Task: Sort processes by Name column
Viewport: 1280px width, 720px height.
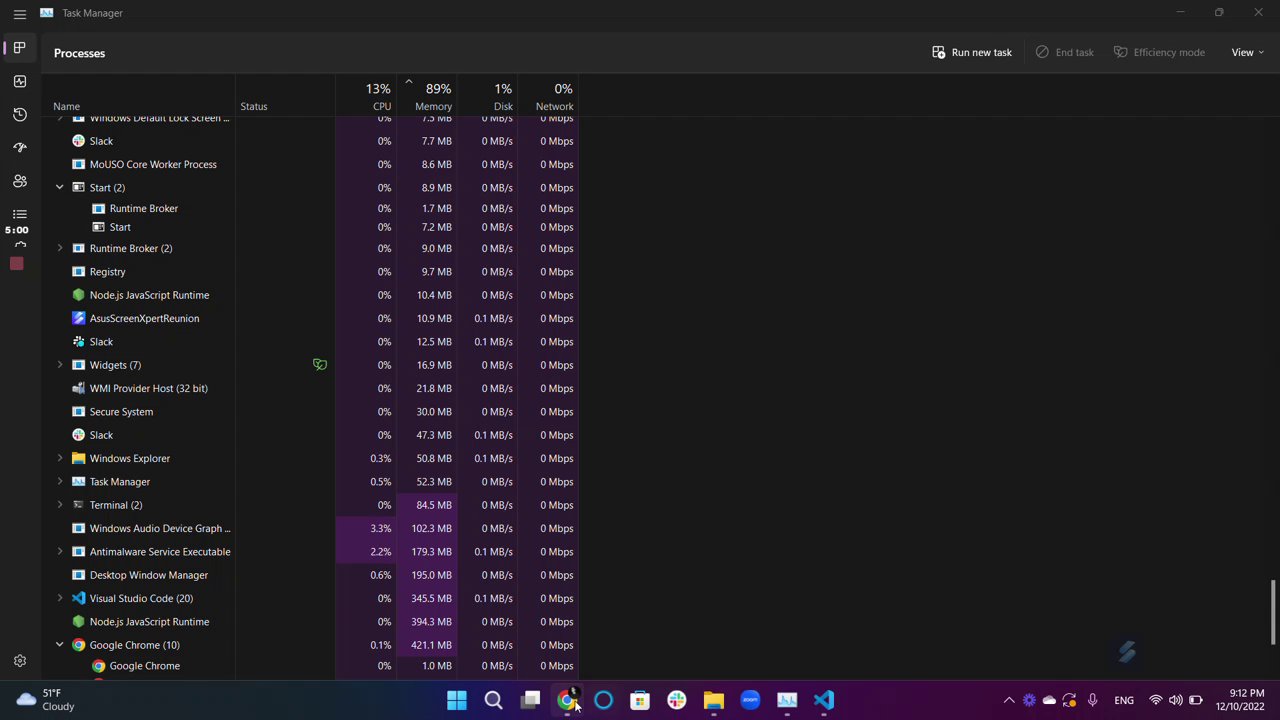Action: [66, 106]
